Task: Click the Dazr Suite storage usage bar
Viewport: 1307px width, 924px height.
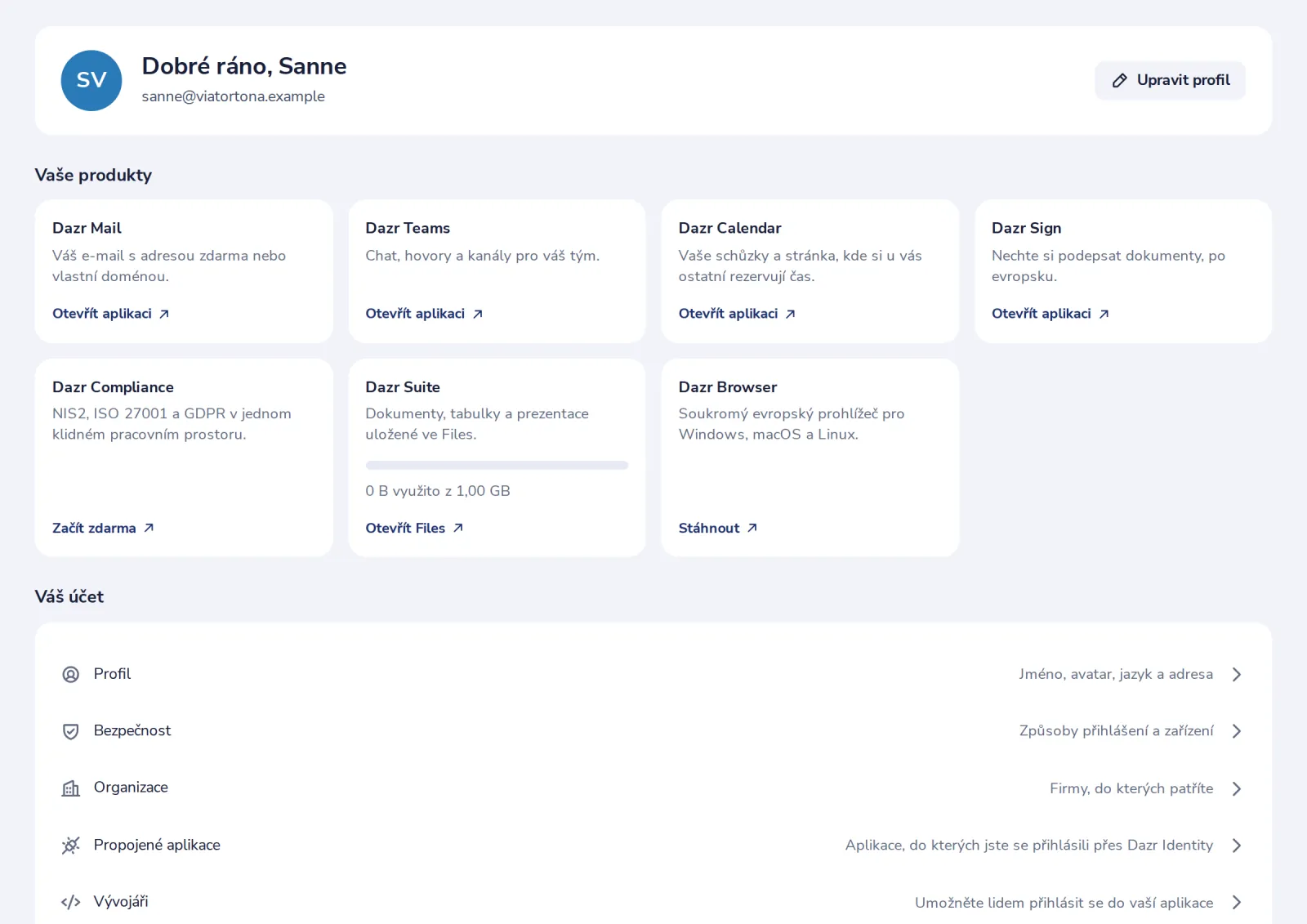Action: coord(497,465)
